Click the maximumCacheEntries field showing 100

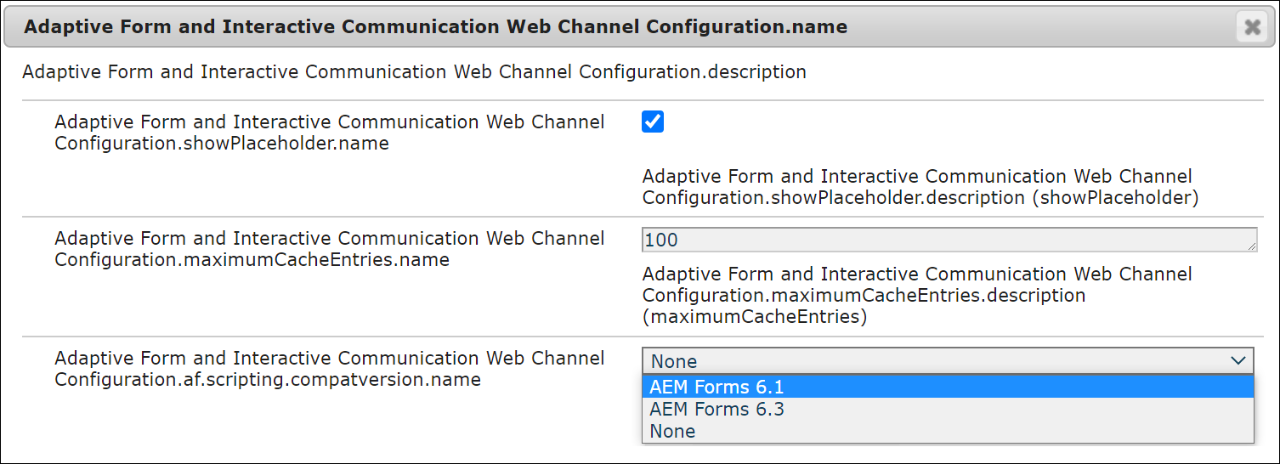(x=949, y=240)
